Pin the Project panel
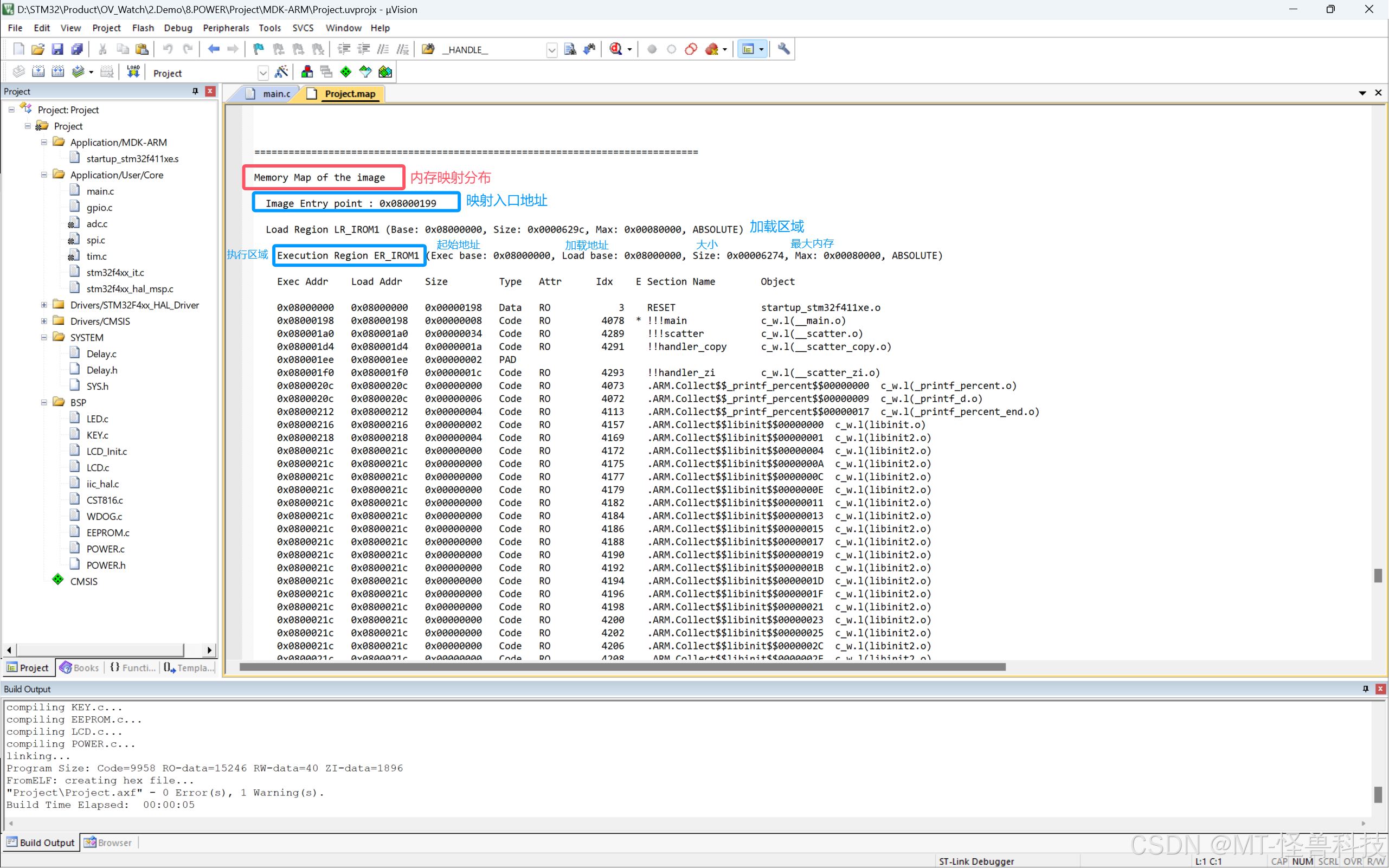1389x868 pixels. pyautogui.click(x=195, y=91)
